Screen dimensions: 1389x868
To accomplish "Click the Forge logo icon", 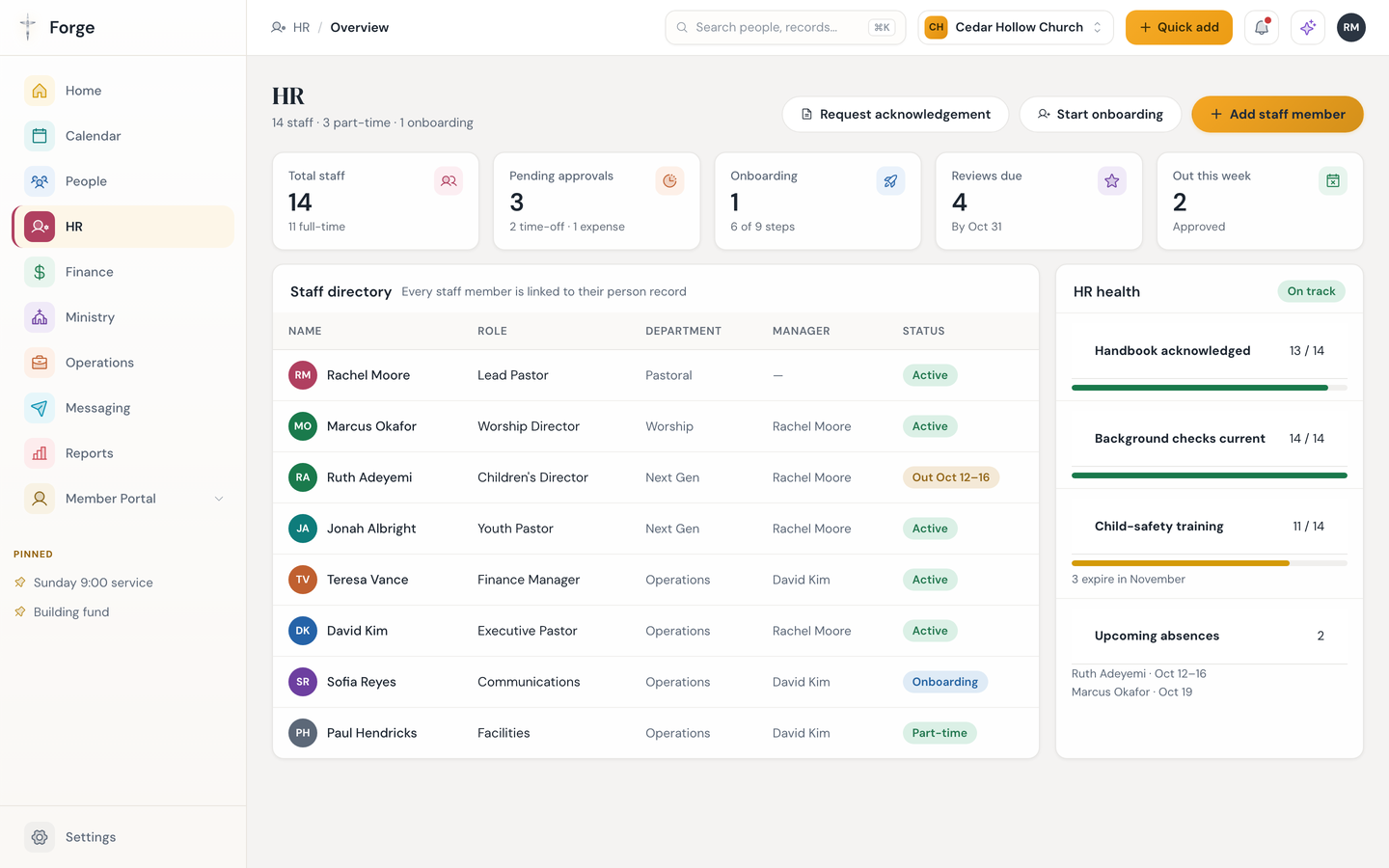I will coord(28,27).
